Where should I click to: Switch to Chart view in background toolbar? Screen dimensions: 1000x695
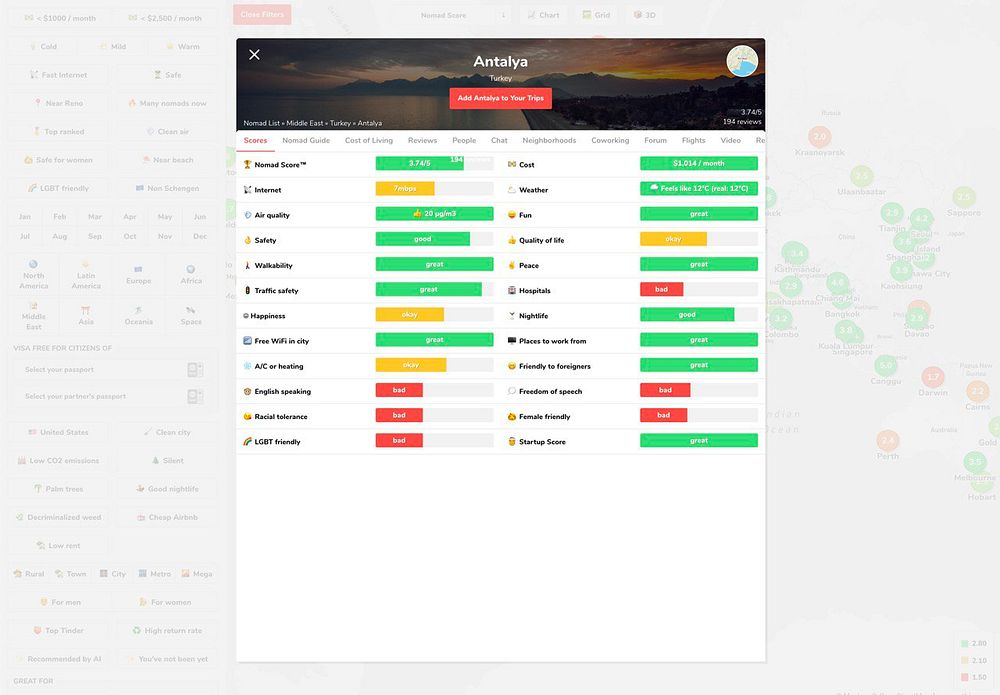[x=543, y=15]
